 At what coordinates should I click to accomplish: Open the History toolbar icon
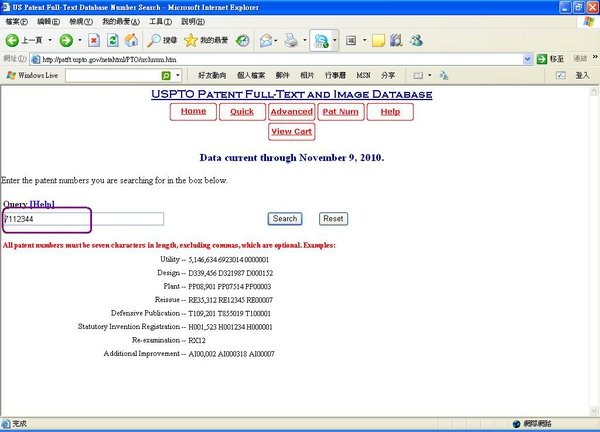tap(242, 40)
